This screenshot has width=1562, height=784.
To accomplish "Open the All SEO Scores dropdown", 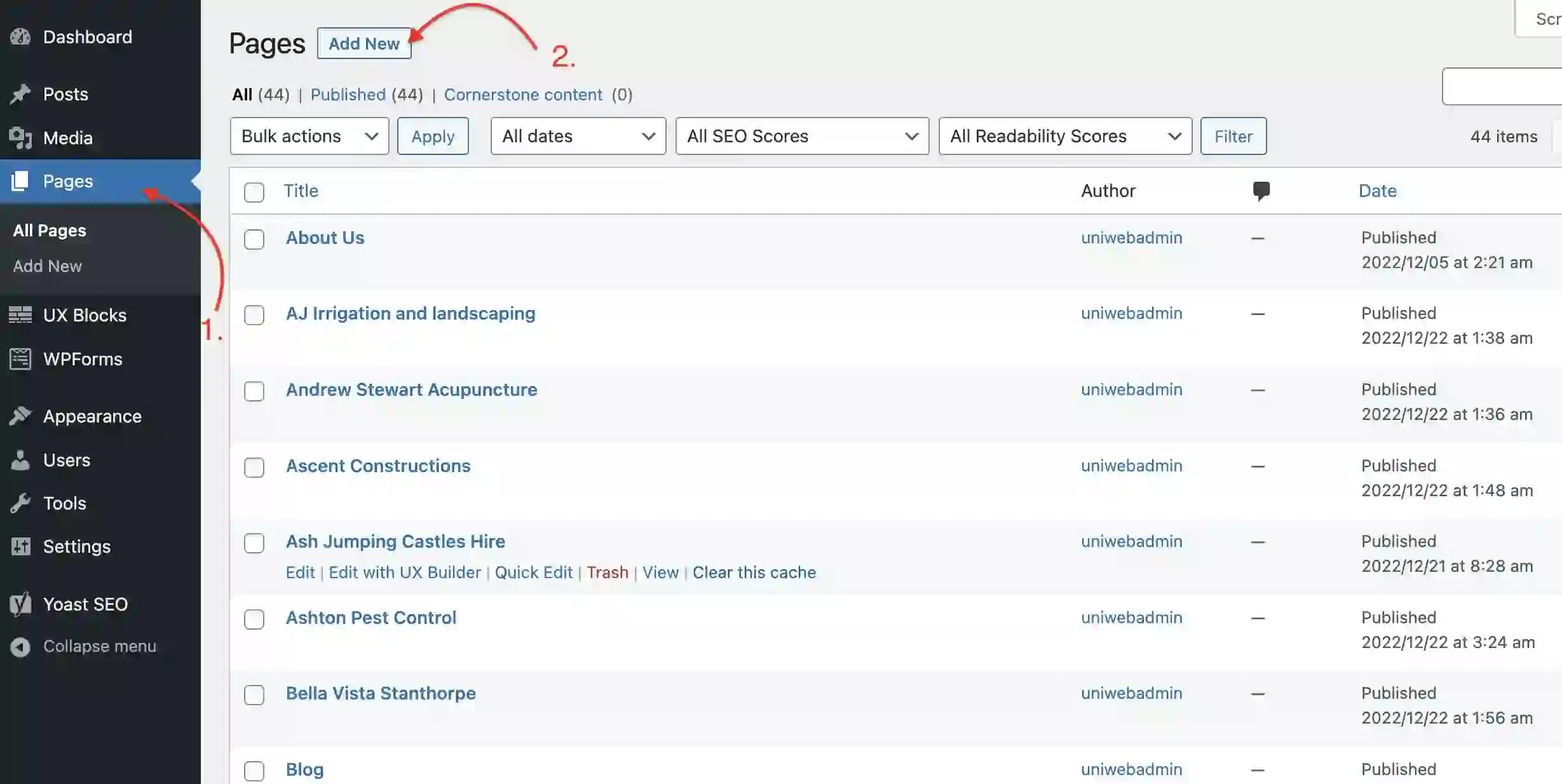I will click(803, 136).
